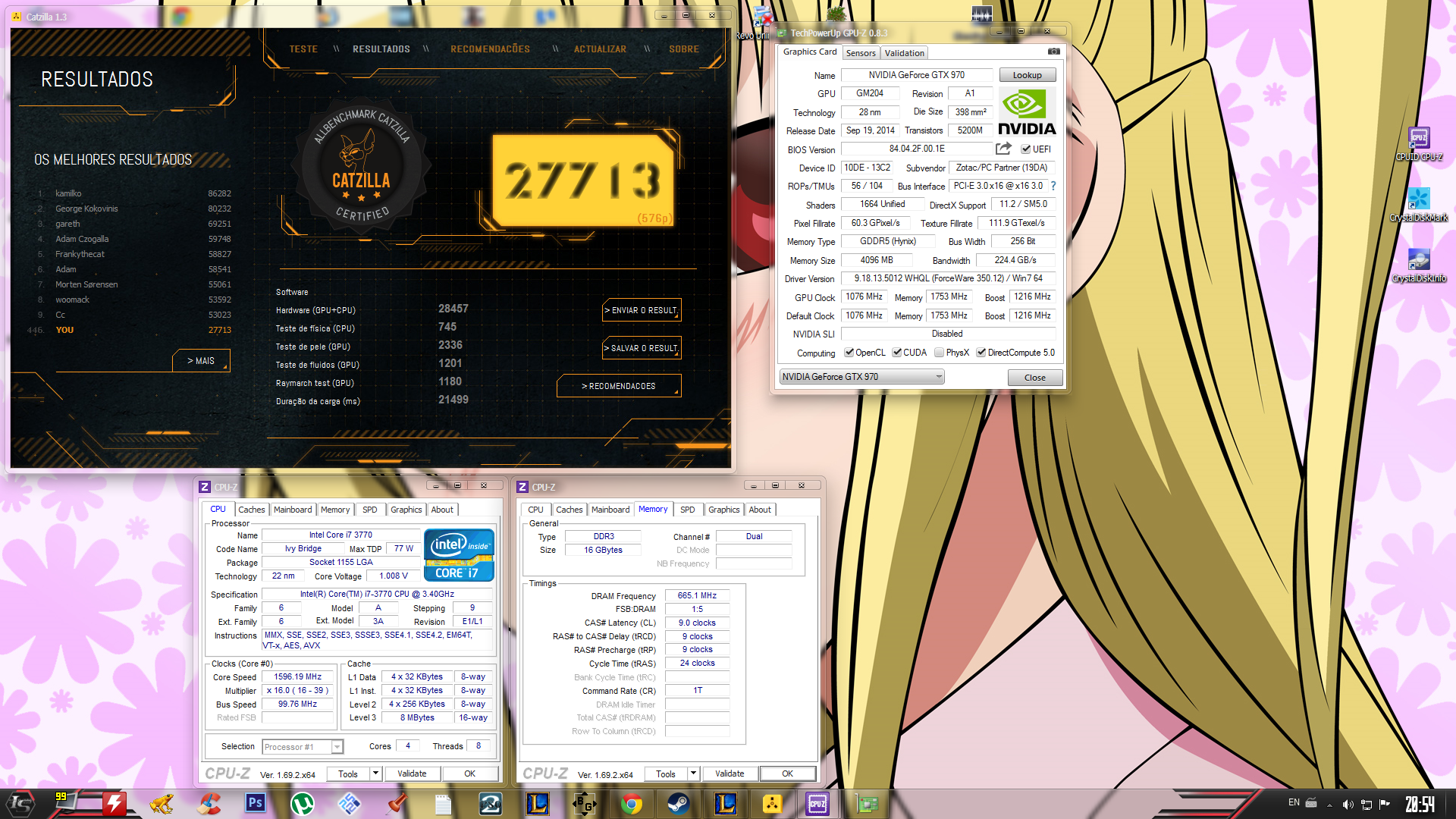Click Validate in left CPU-Z window

[x=412, y=773]
